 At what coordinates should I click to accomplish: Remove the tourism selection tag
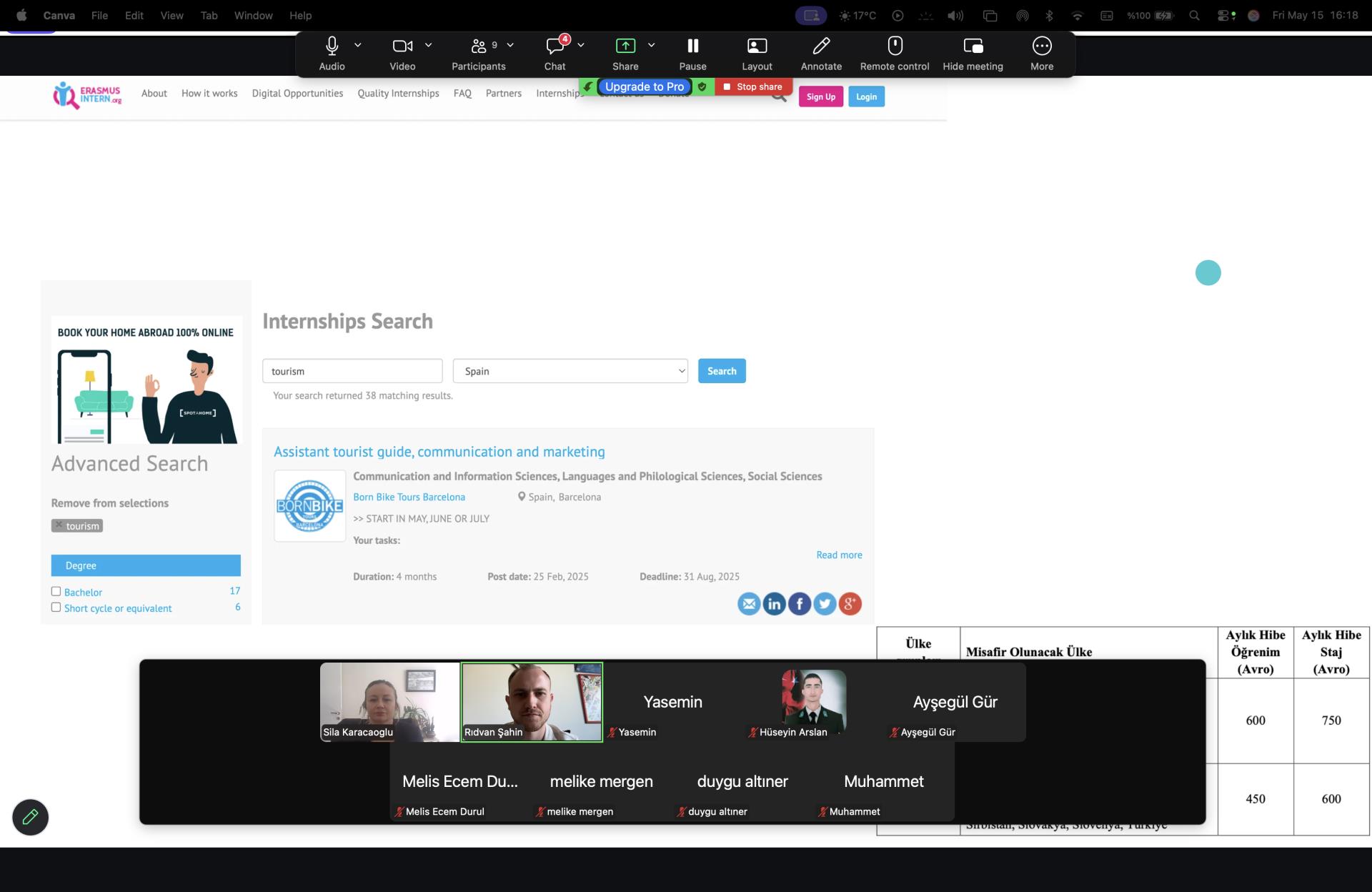[x=59, y=525]
